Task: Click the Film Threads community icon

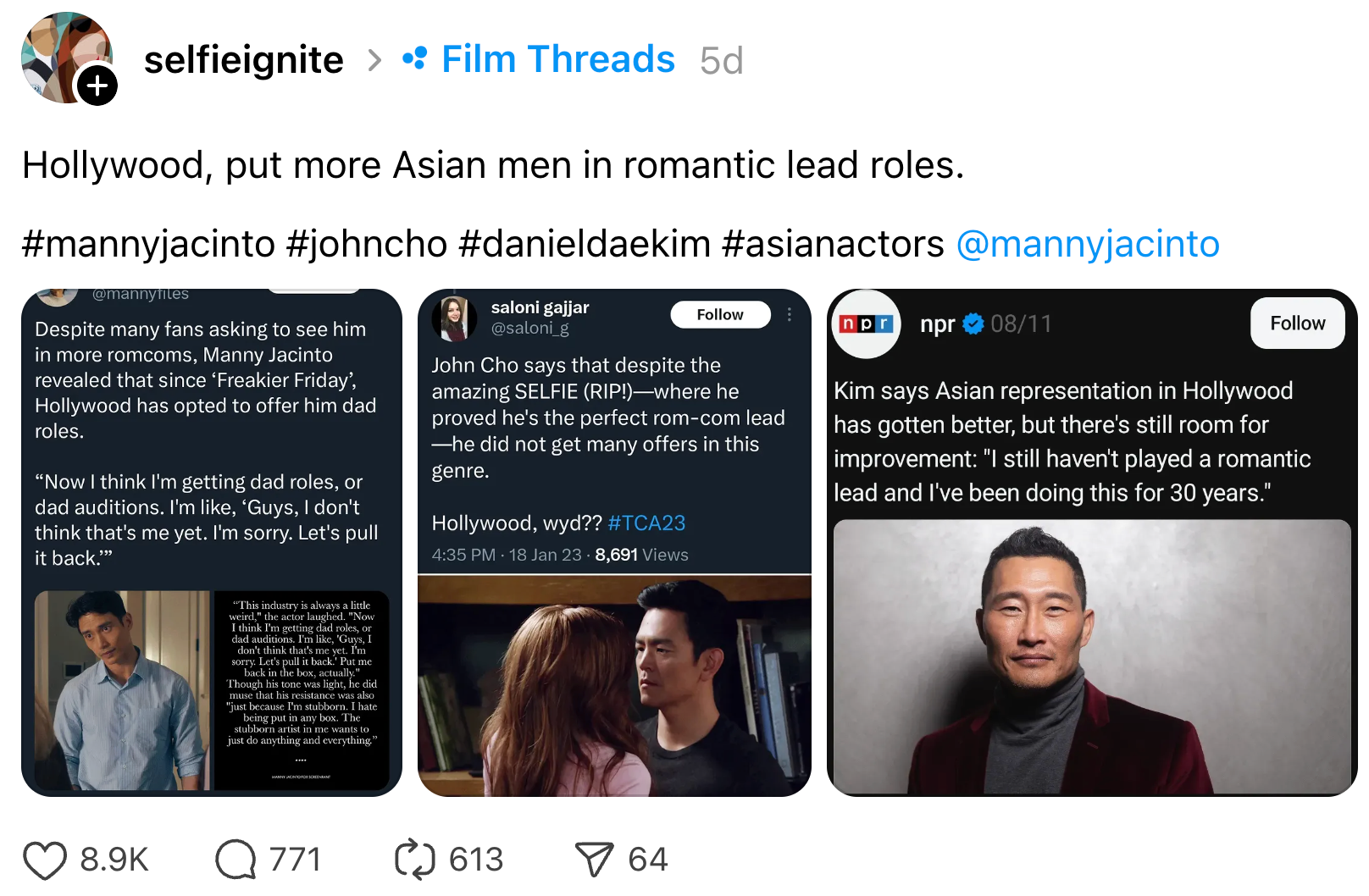Action: click(x=414, y=59)
